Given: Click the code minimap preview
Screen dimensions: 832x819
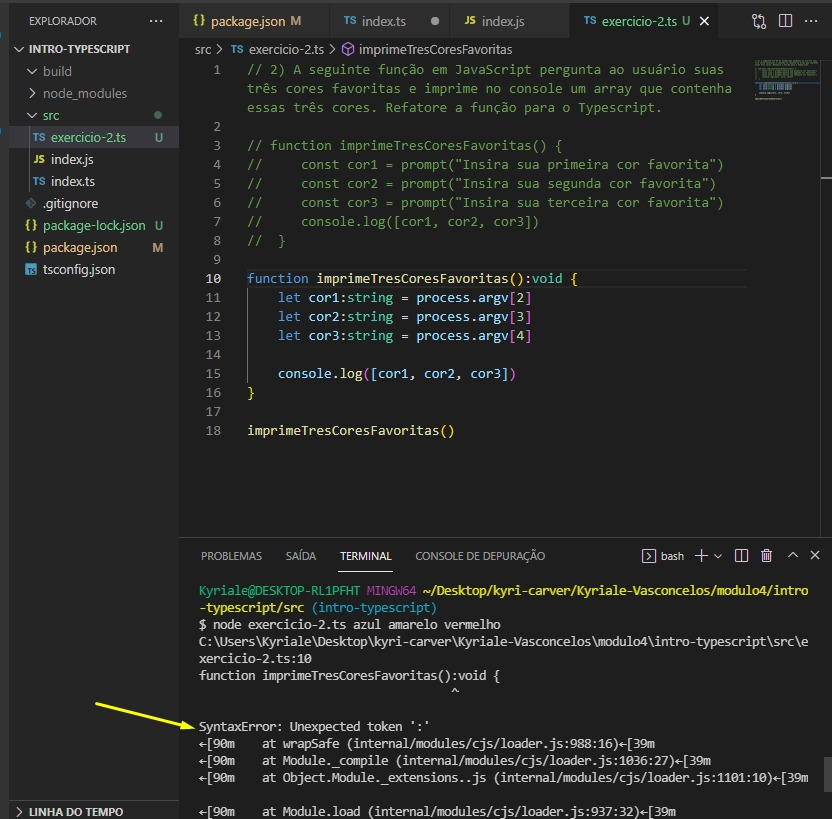Looking at the screenshot, I should (785, 80).
